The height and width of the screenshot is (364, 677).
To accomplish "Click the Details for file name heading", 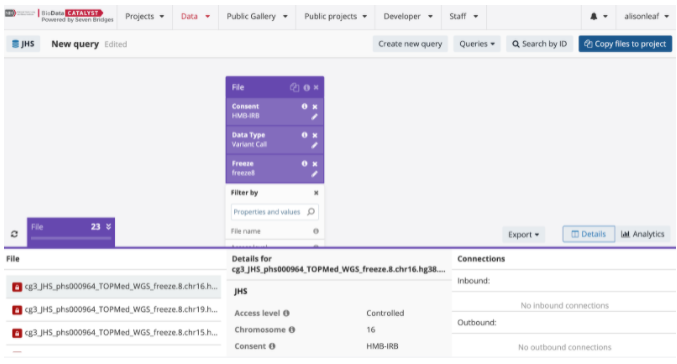I will tap(338, 264).
